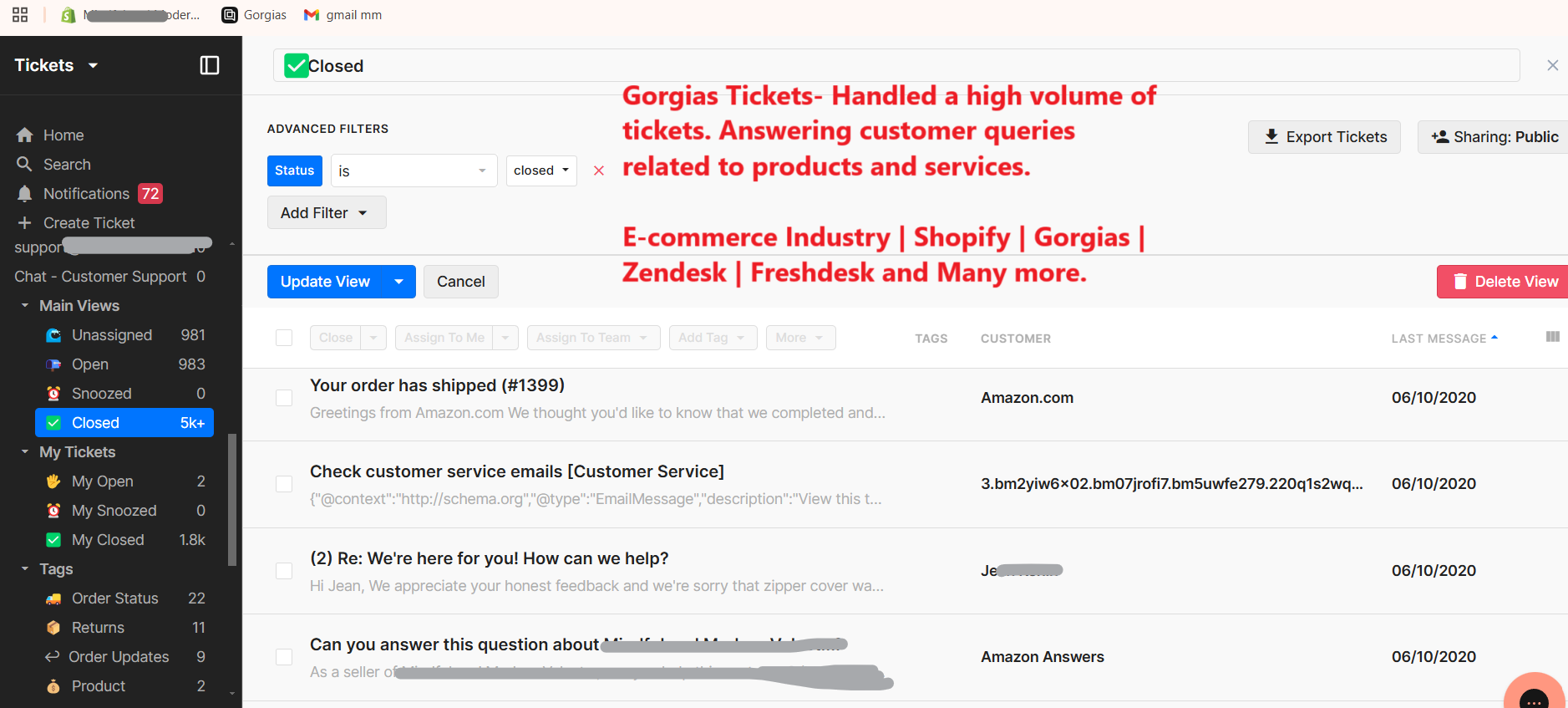Toggle the select-all tickets checkbox
1568x708 pixels.
(x=284, y=338)
